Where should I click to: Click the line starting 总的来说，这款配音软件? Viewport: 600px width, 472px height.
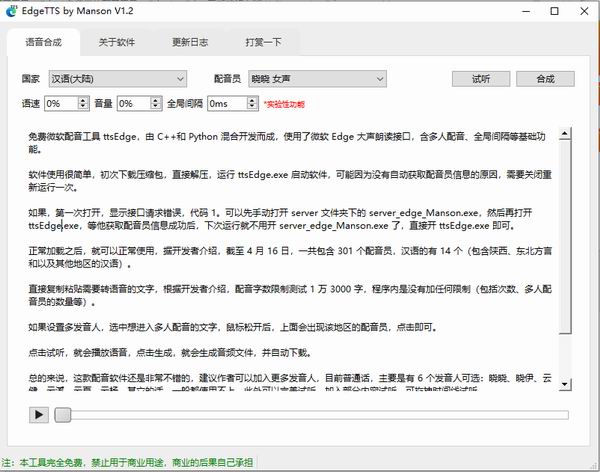pyautogui.click(x=290, y=378)
